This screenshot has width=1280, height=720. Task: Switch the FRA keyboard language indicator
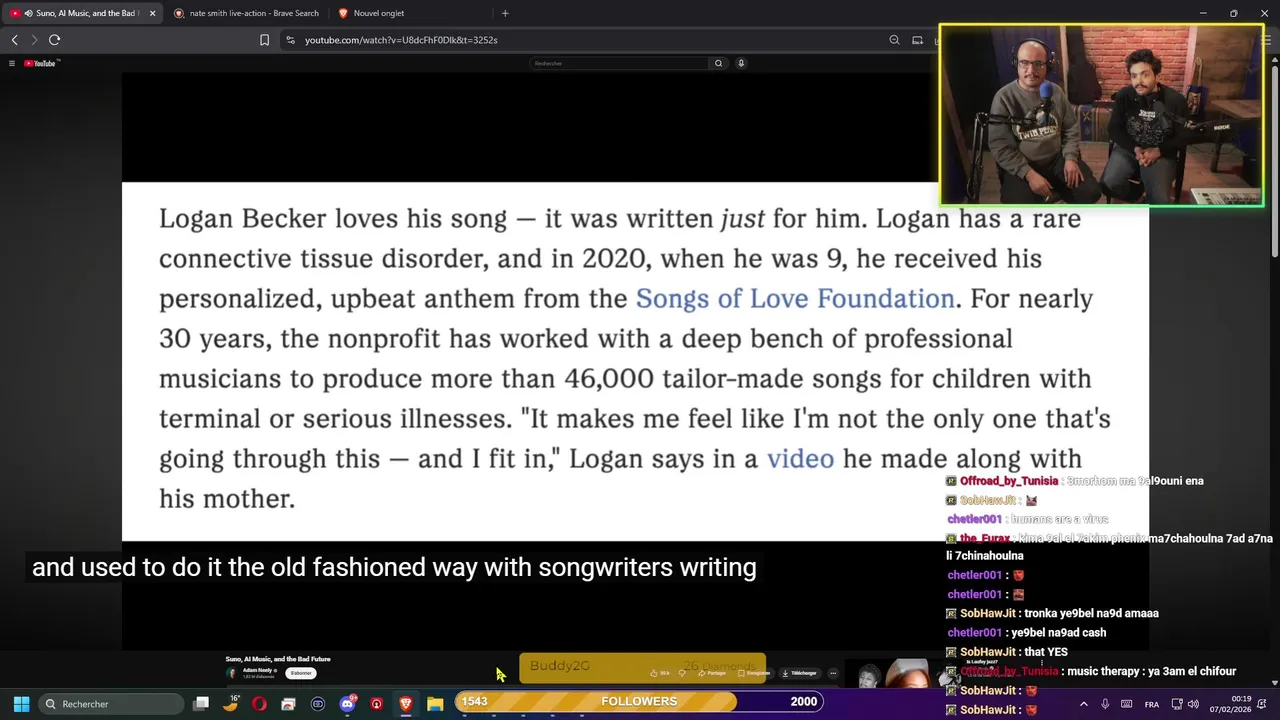pyautogui.click(x=1152, y=704)
